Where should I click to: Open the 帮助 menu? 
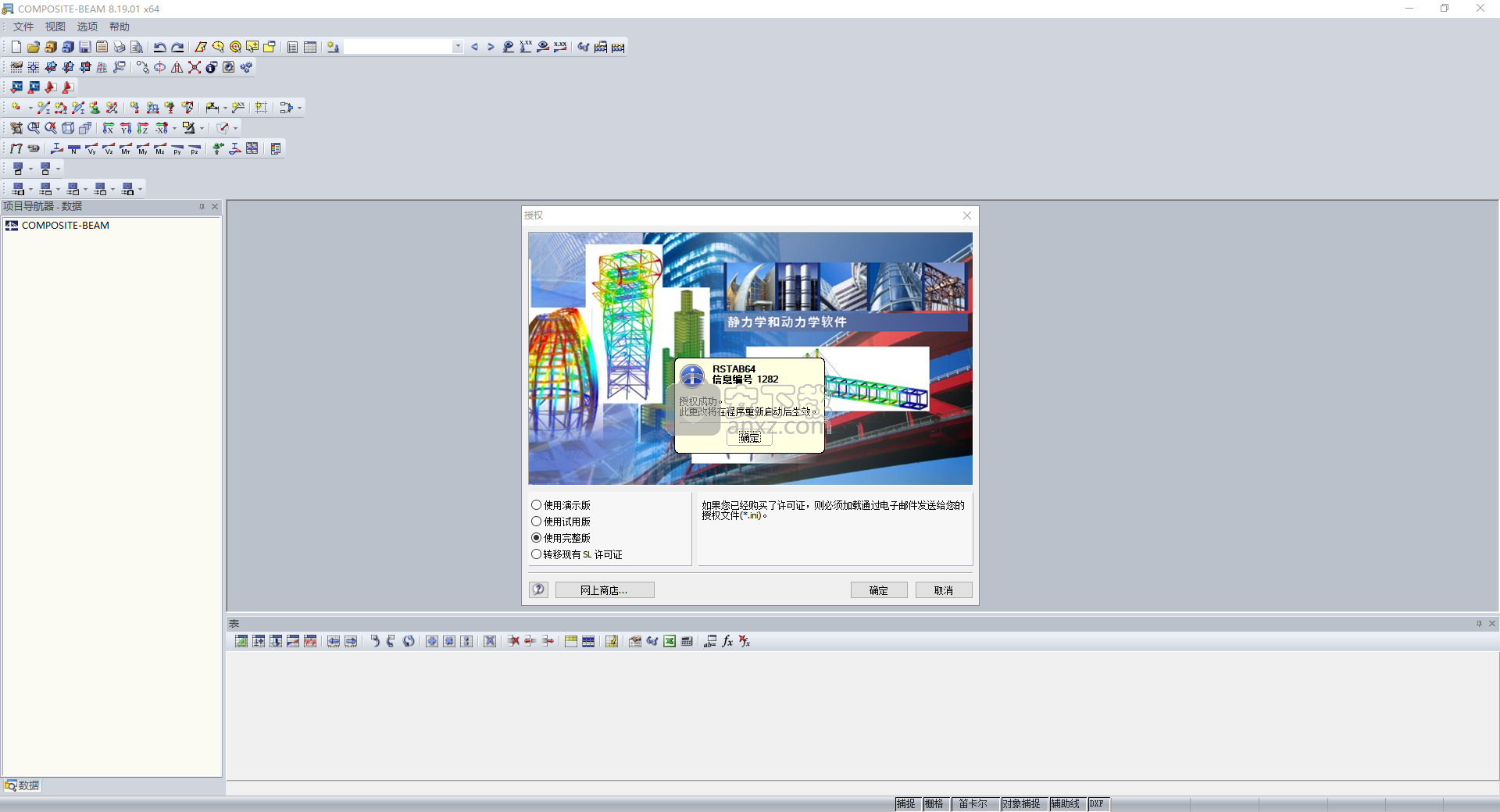click(x=120, y=27)
